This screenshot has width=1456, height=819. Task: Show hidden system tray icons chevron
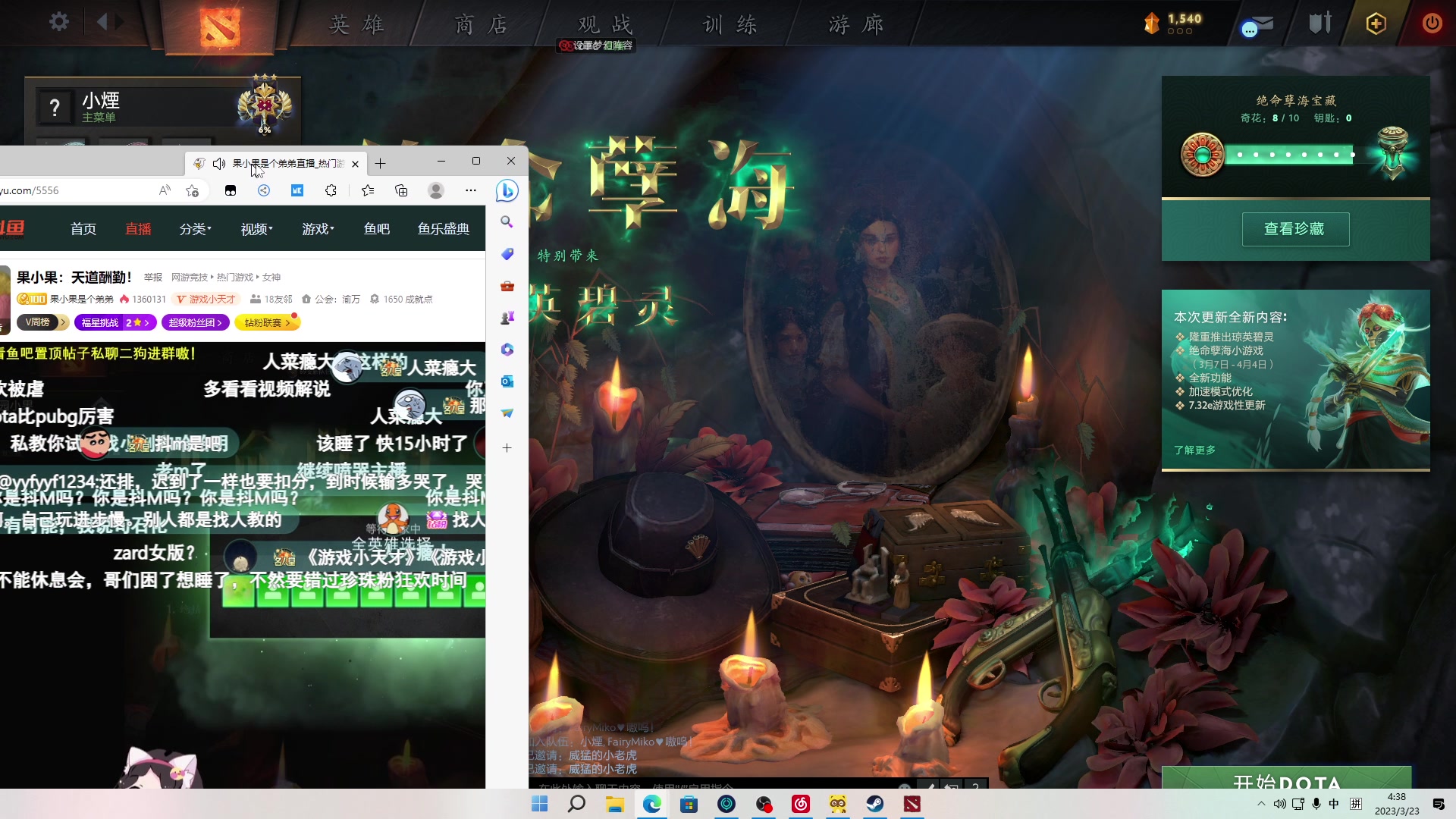(x=1261, y=804)
